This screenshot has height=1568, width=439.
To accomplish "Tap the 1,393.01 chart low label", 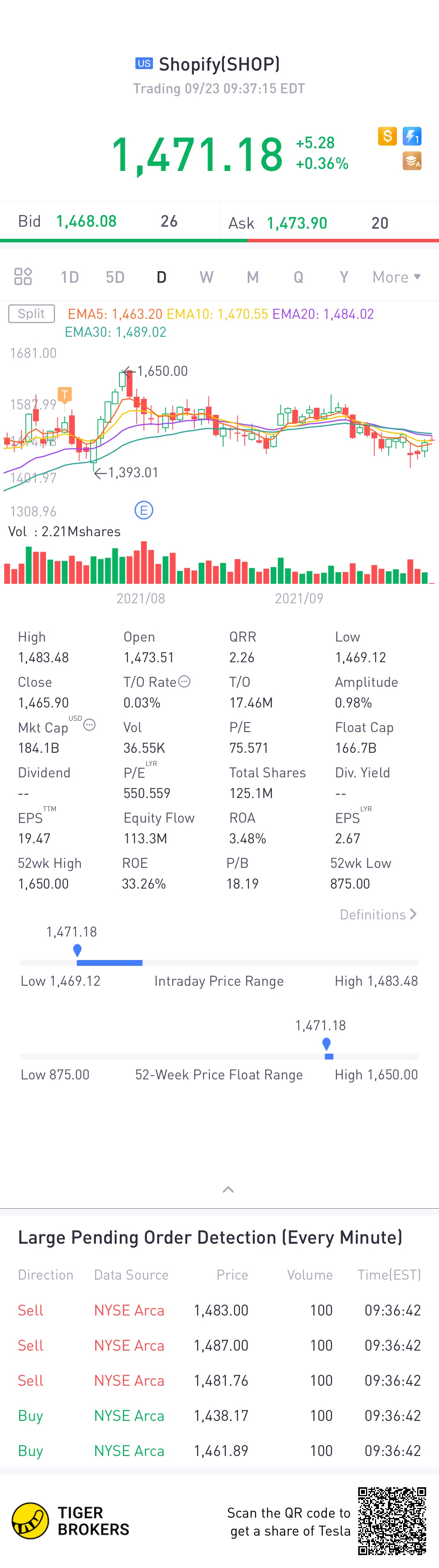I will coord(133,472).
